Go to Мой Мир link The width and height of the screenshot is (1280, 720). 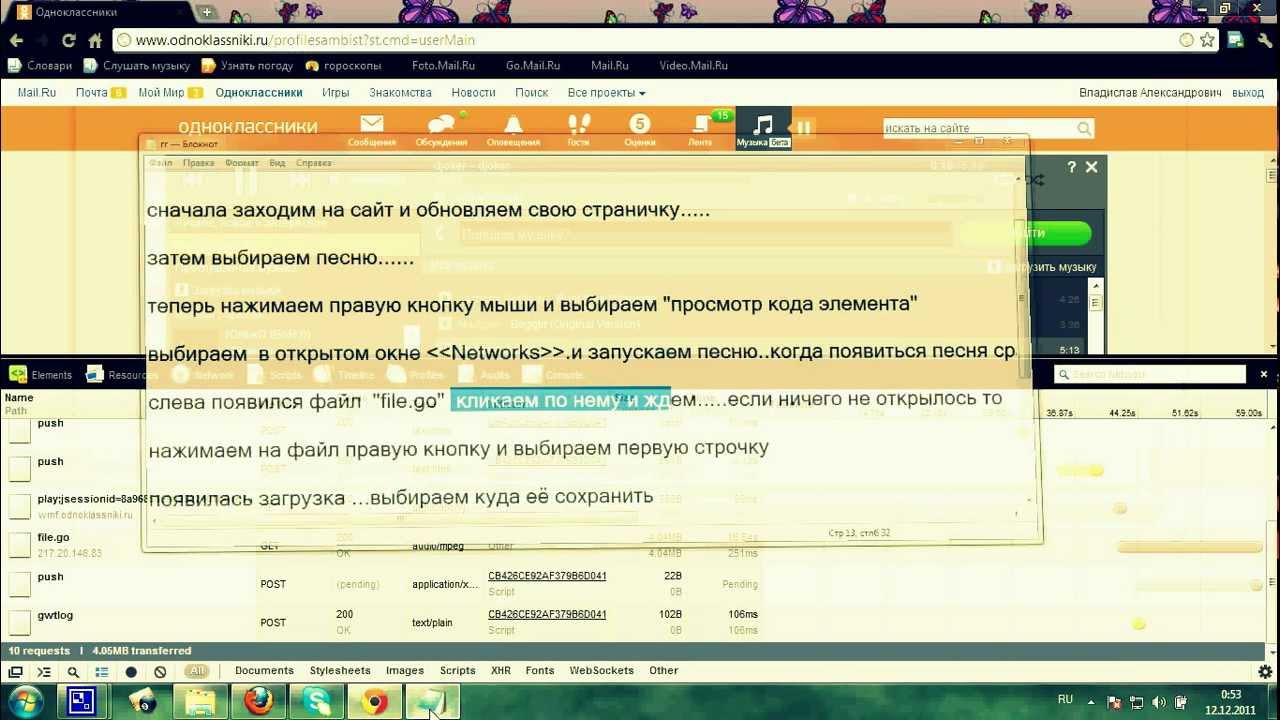click(161, 92)
